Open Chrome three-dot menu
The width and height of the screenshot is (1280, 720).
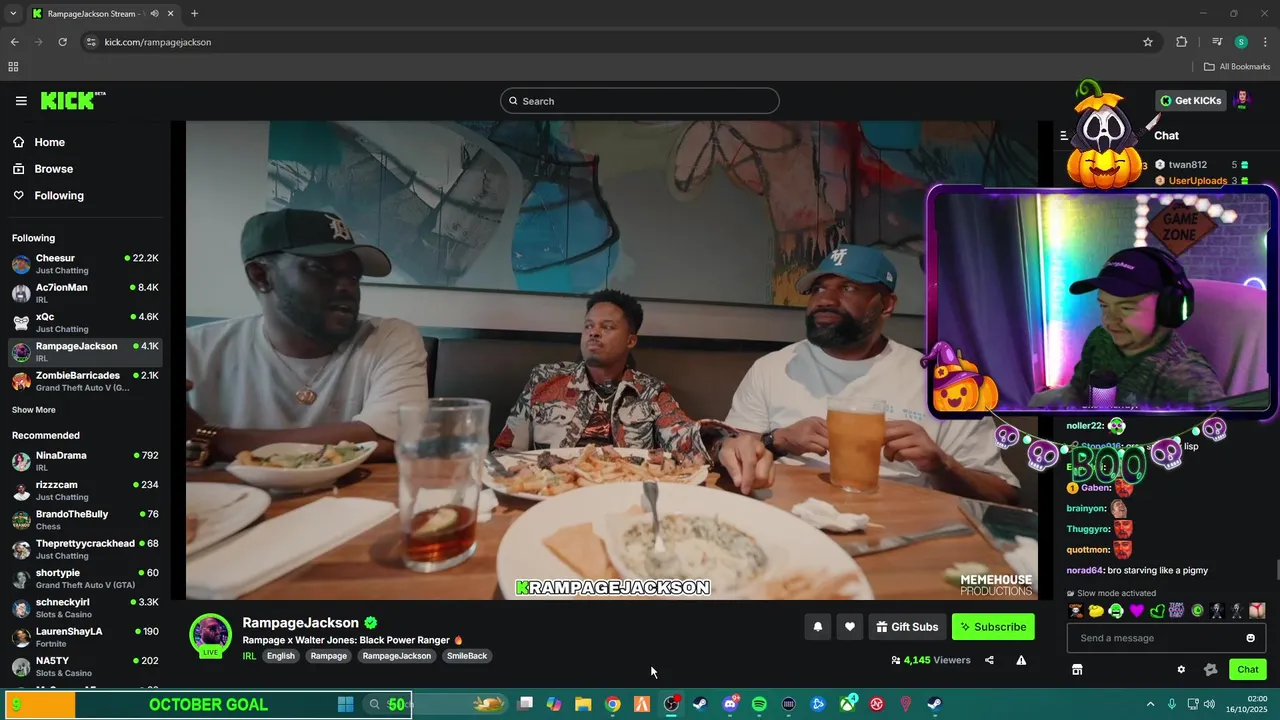click(1265, 42)
